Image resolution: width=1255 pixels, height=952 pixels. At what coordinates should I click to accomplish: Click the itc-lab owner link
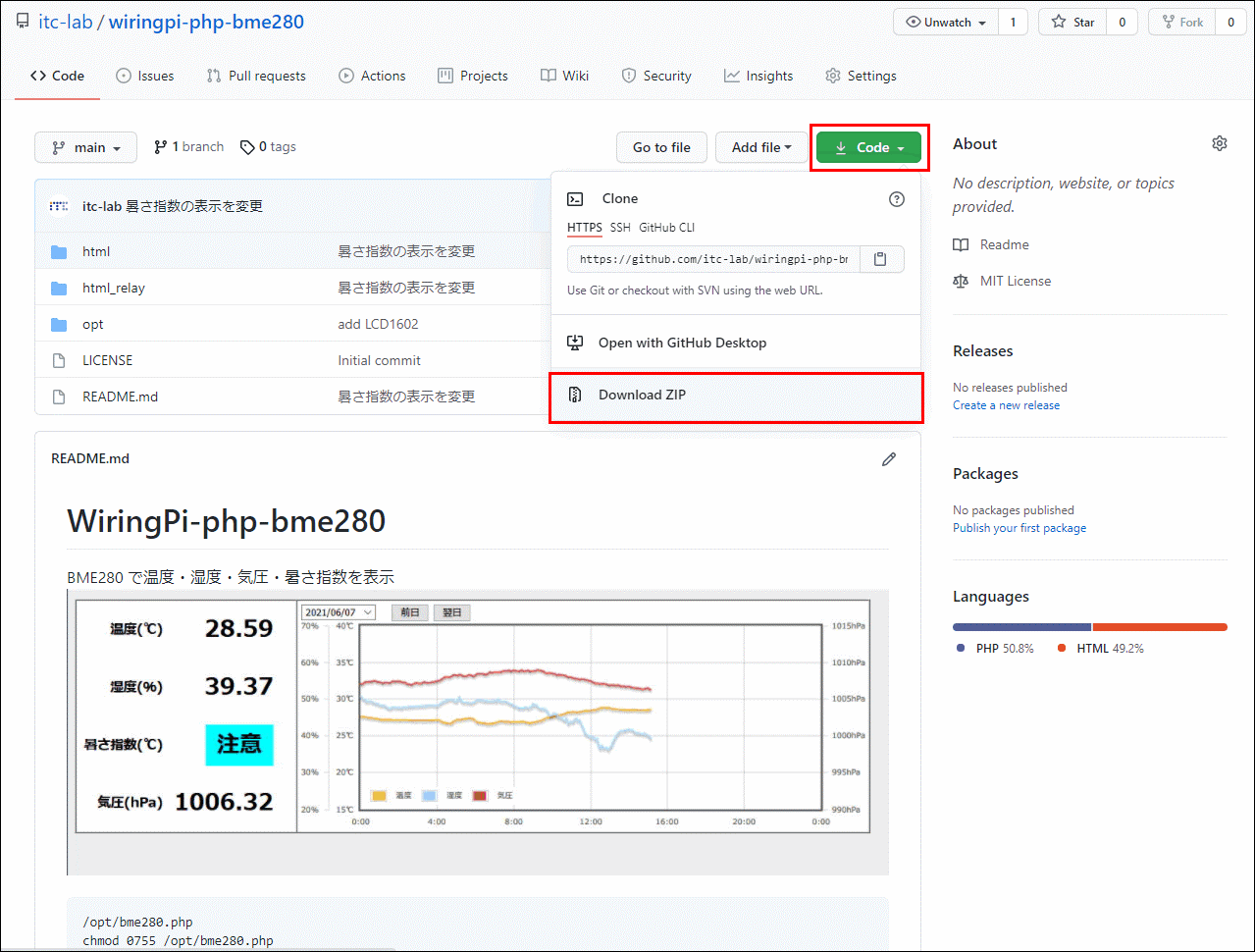coord(66,22)
